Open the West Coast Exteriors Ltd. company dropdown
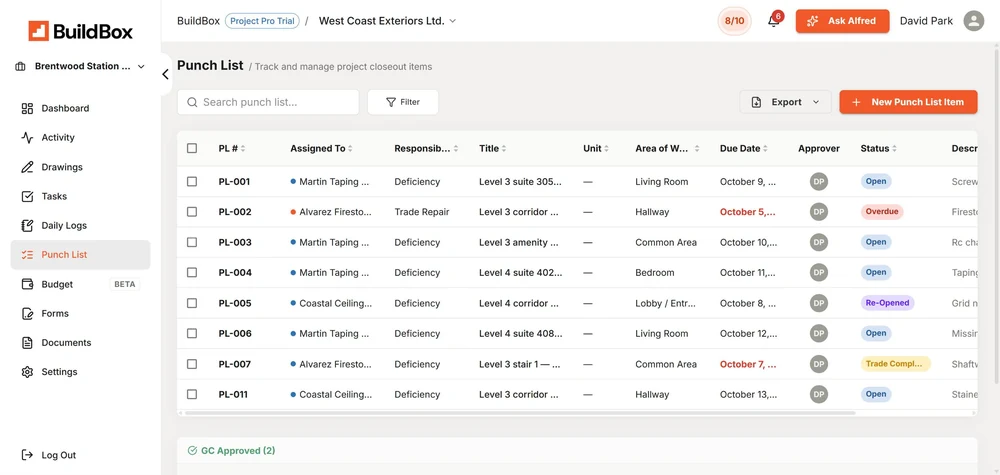Screen dimensions: 1000x475 [x=387, y=21]
